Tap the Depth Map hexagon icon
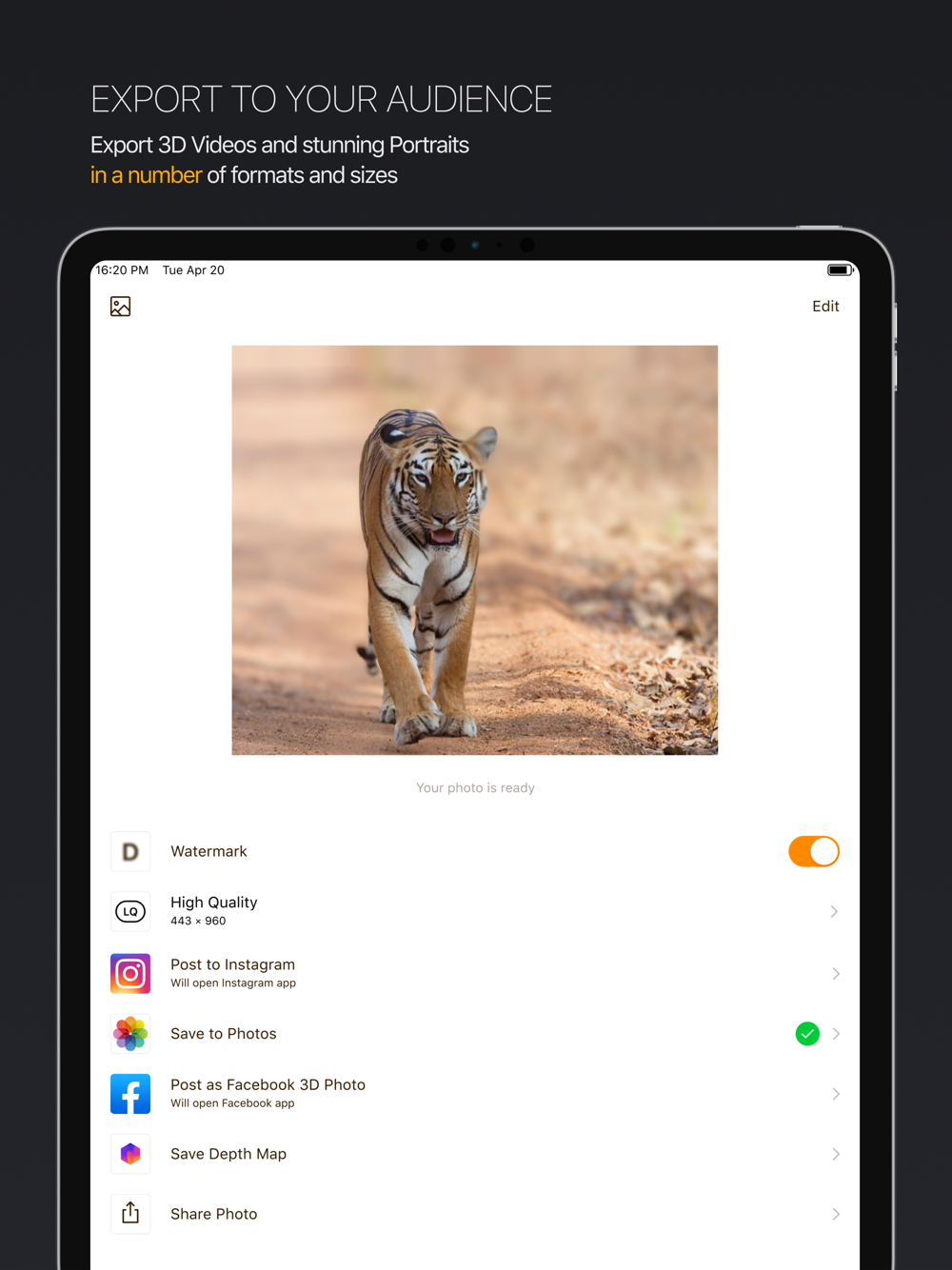Image resolution: width=952 pixels, height=1270 pixels. click(130, 1154)
